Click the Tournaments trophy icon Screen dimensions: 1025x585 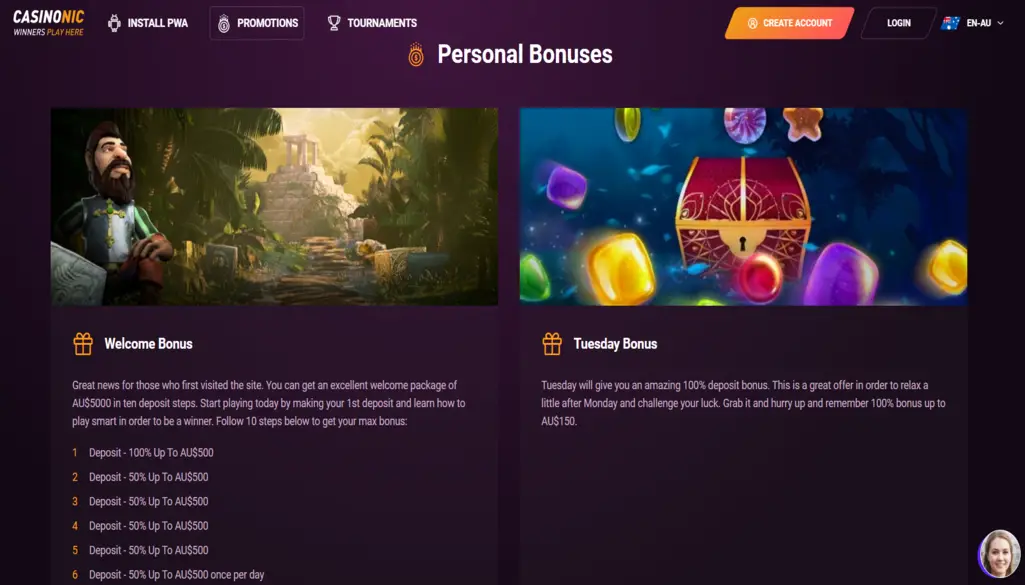[x=334, y=23]
